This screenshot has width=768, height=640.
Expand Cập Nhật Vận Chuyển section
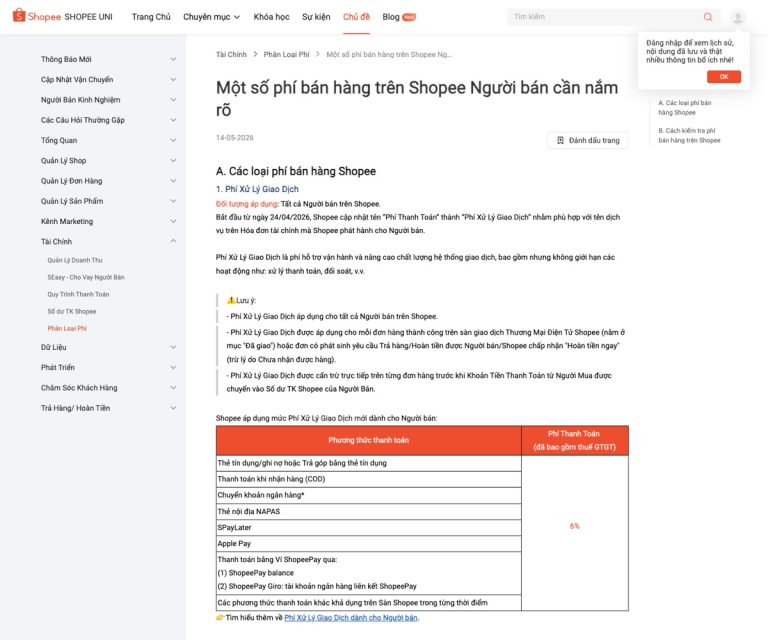click(108, 79)
